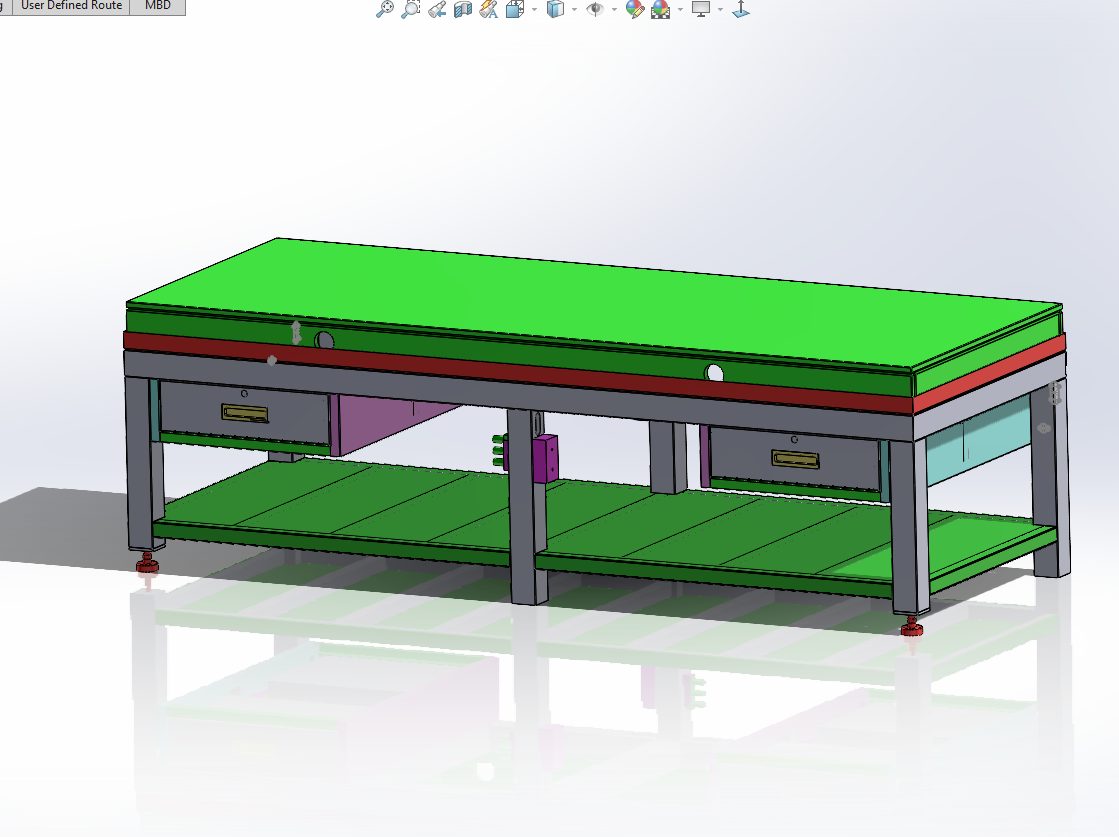Expand the Hide/Show Items dropdown arrow

click(x=614, y=9)
